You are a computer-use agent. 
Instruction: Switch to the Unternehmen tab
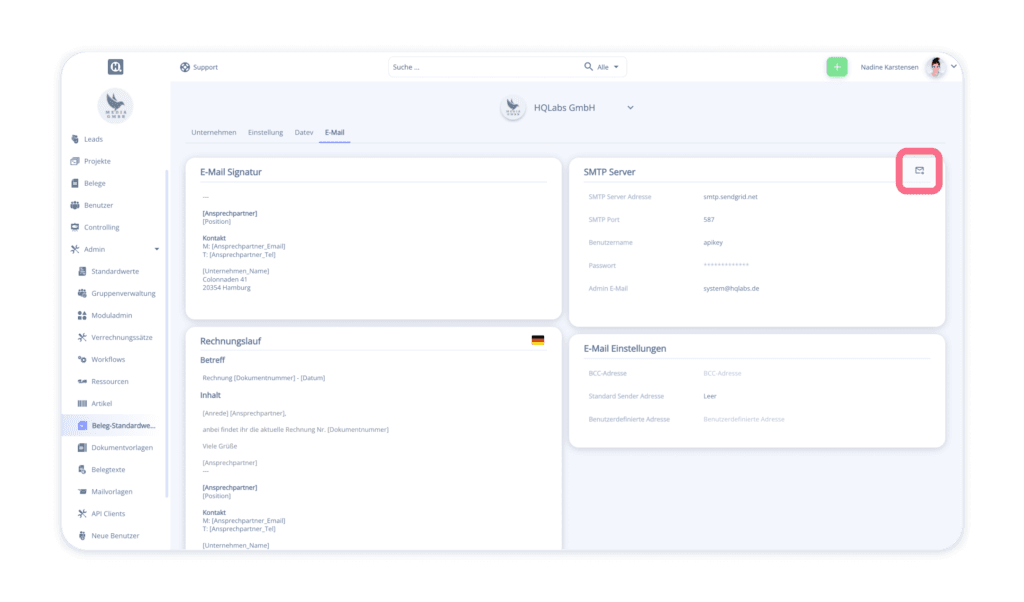pos(213,132)
